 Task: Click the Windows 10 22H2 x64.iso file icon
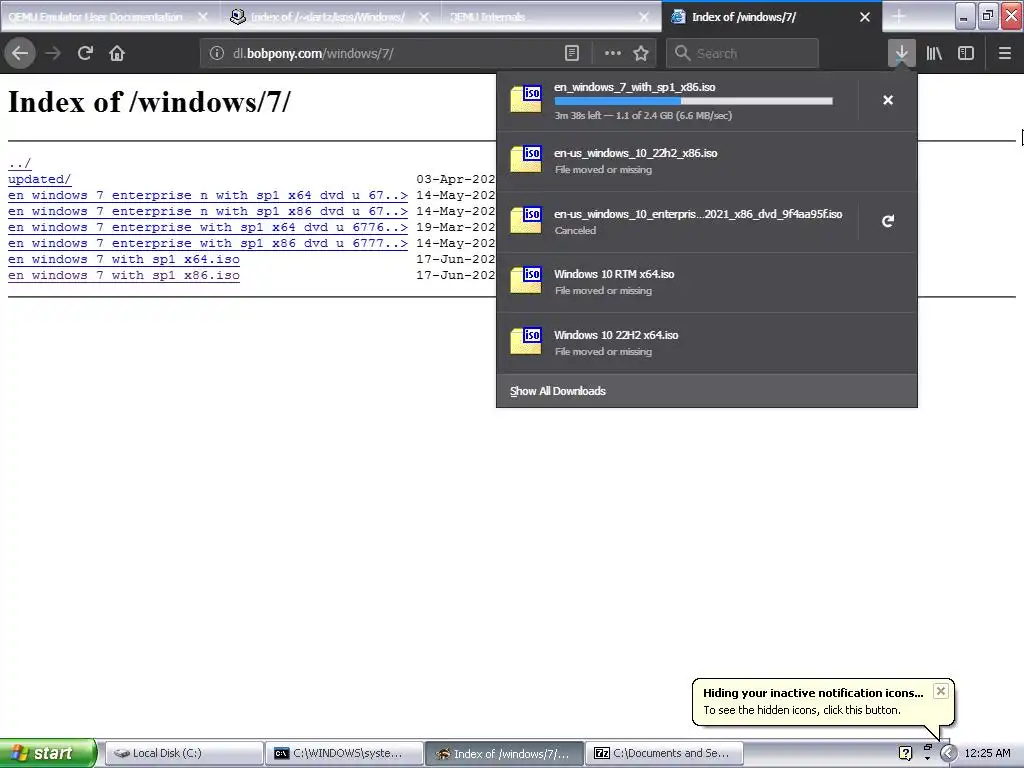526,341
